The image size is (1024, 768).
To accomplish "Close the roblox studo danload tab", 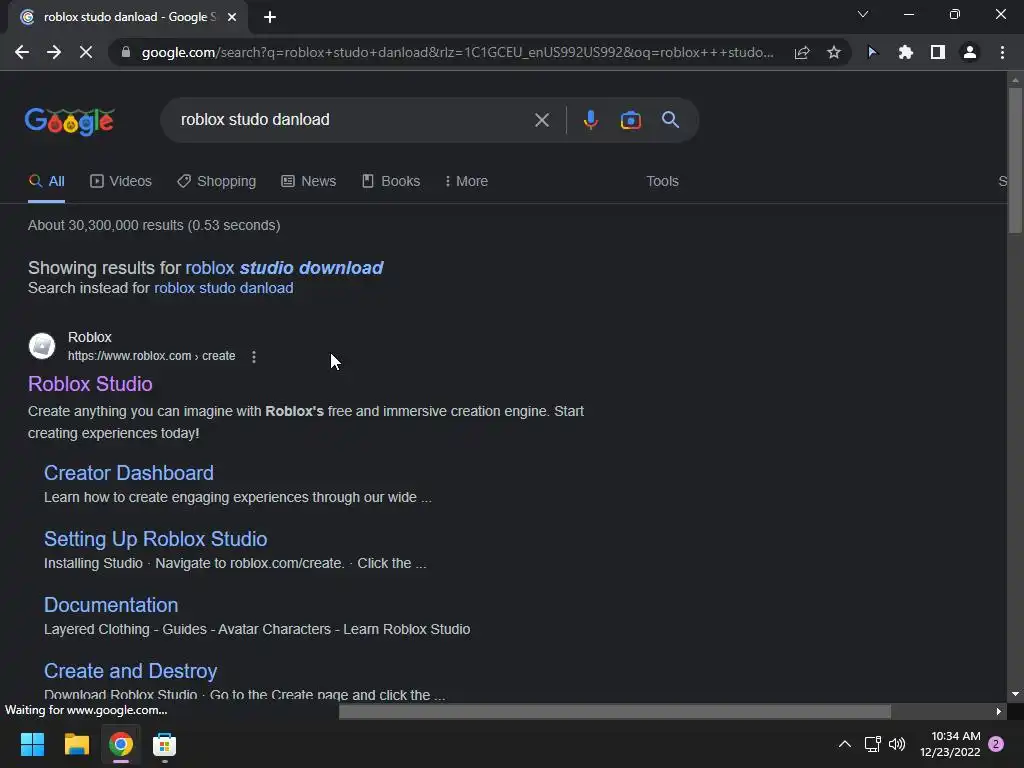I will click(232, 17).
